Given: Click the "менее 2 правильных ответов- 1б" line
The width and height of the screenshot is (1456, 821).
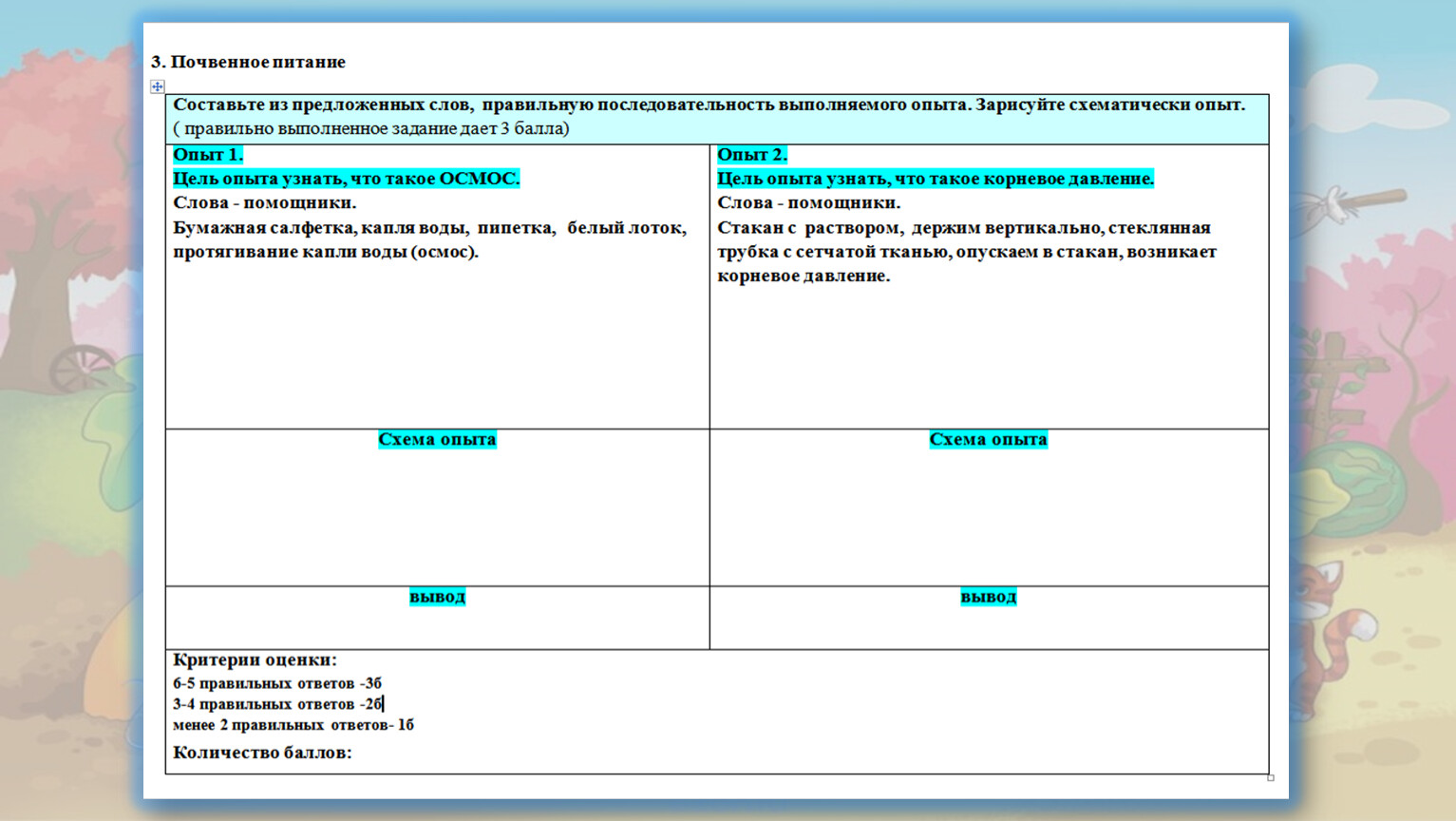Looking at the screenshot, I should (293, 725).
